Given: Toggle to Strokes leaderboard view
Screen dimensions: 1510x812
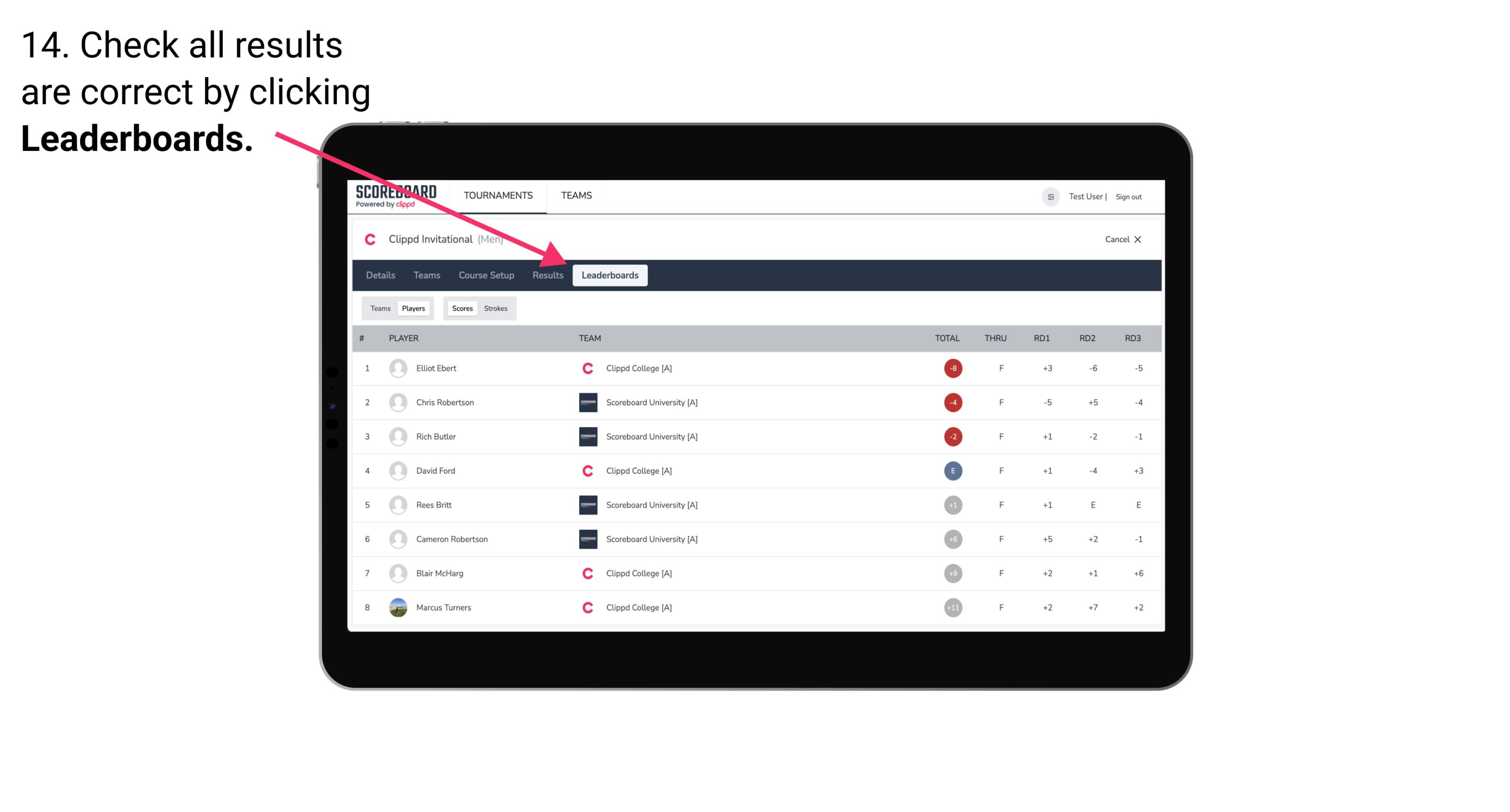Looking at the screenshot, I should (x=496, y=308).
